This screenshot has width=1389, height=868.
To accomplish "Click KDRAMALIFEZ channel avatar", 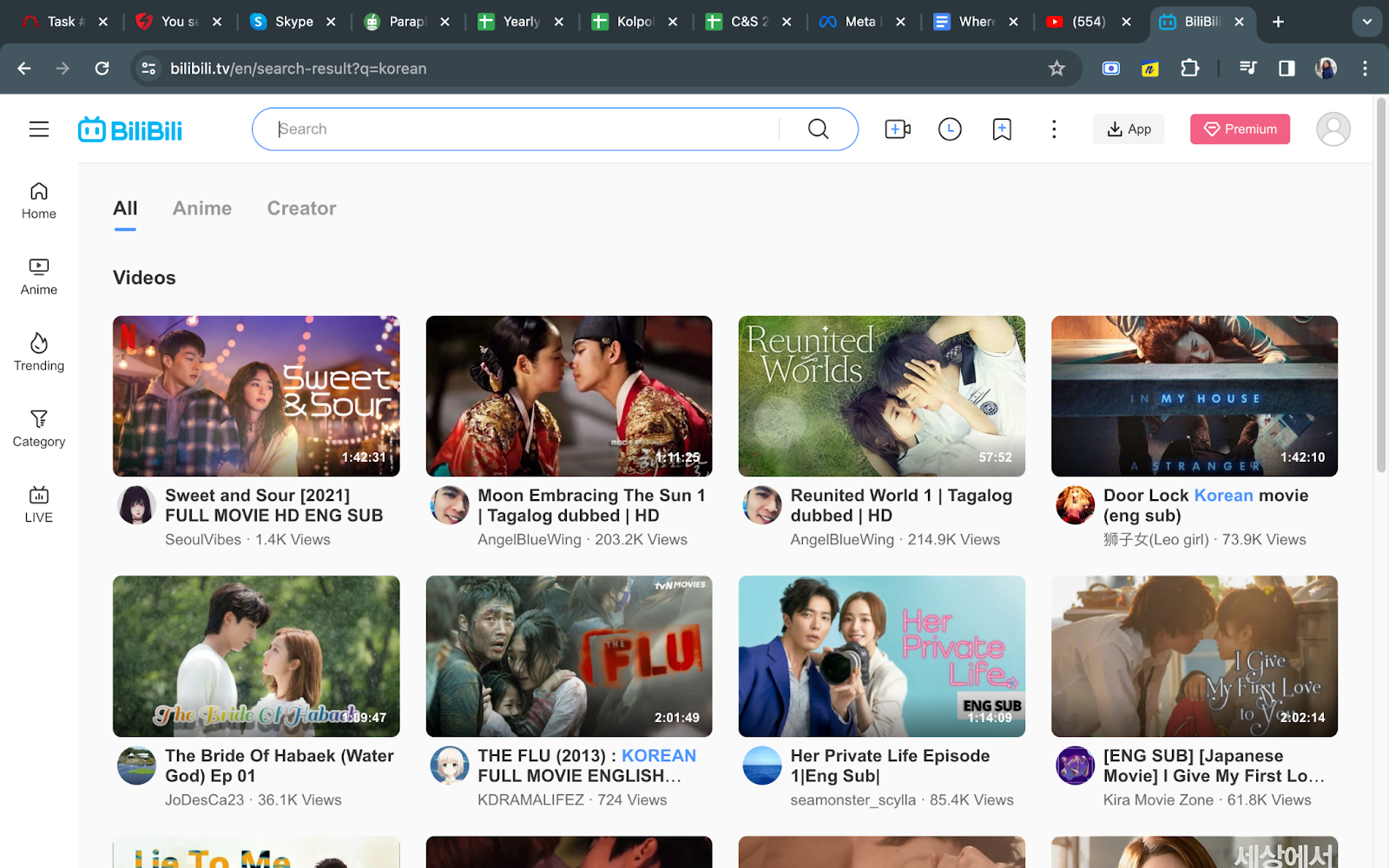I will [450, 766].
